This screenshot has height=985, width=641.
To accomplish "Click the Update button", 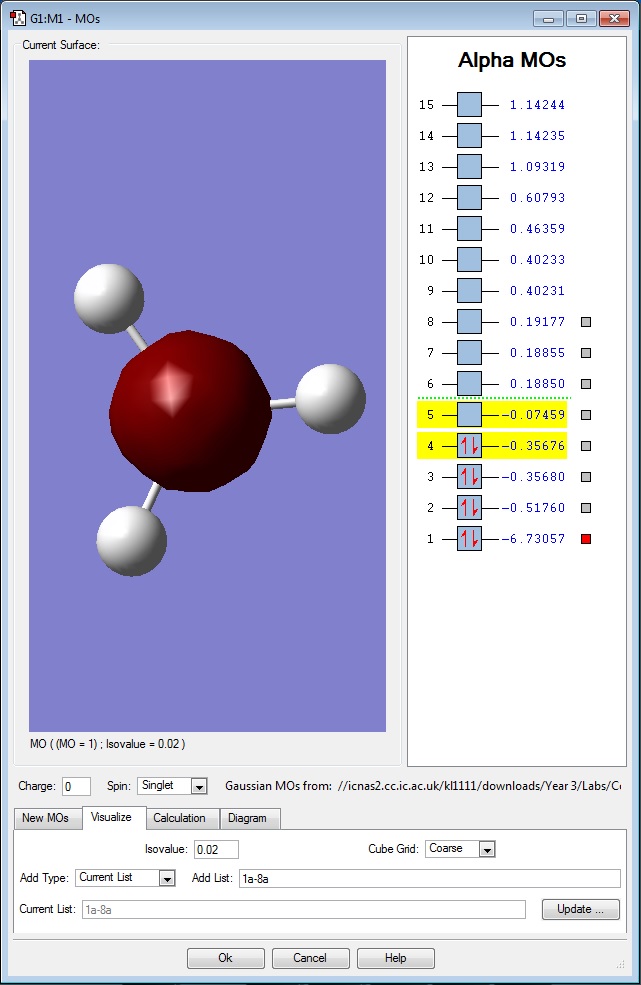I will [x=580, y=909].
